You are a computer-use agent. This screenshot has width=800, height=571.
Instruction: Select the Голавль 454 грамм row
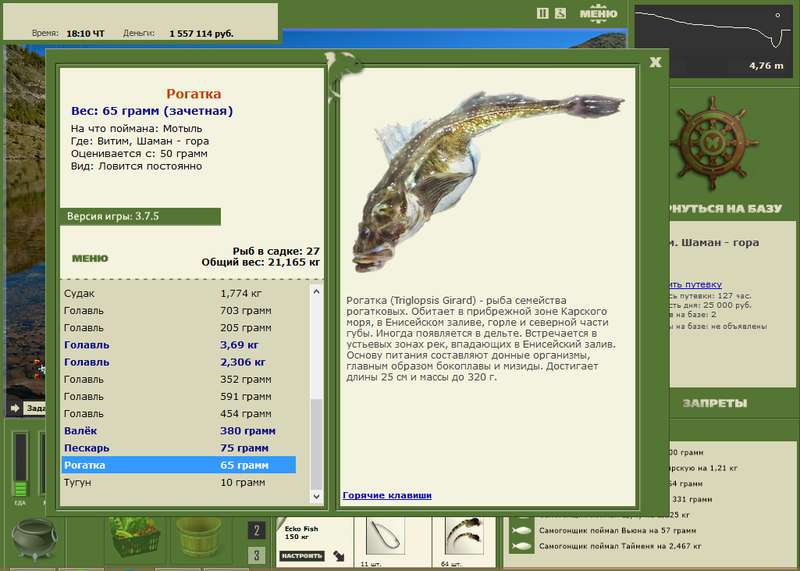[179, 414]
